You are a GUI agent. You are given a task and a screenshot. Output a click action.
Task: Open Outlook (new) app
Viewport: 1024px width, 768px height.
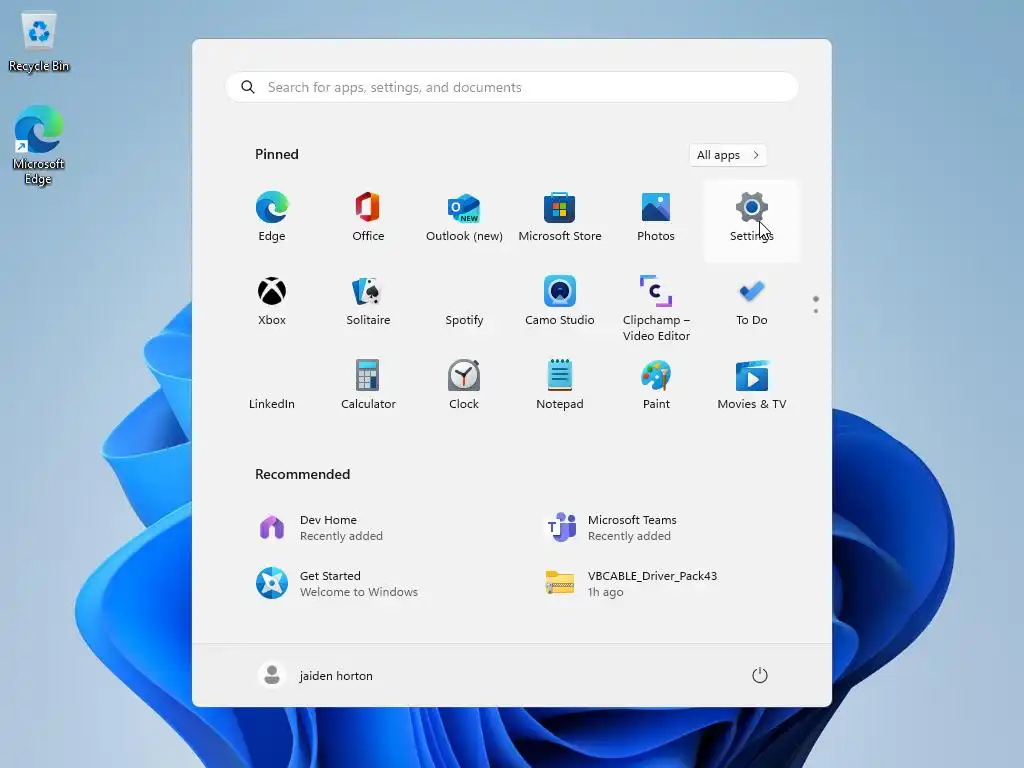[x=464, y=218]
